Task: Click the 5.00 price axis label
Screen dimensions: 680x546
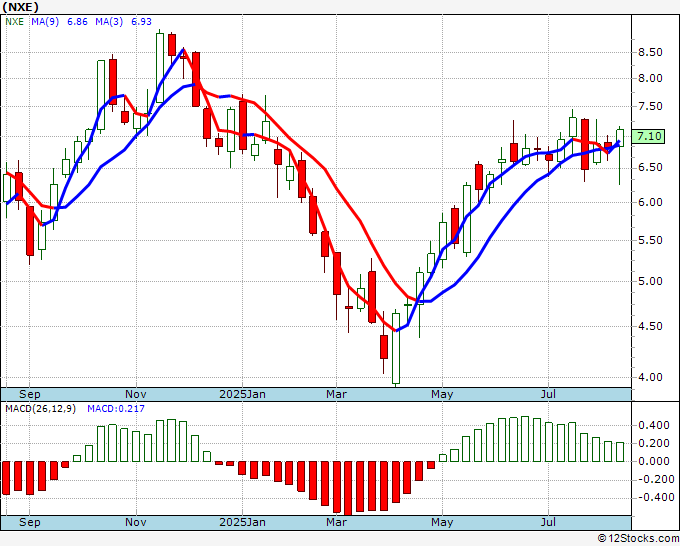Action: coord(650,281)
